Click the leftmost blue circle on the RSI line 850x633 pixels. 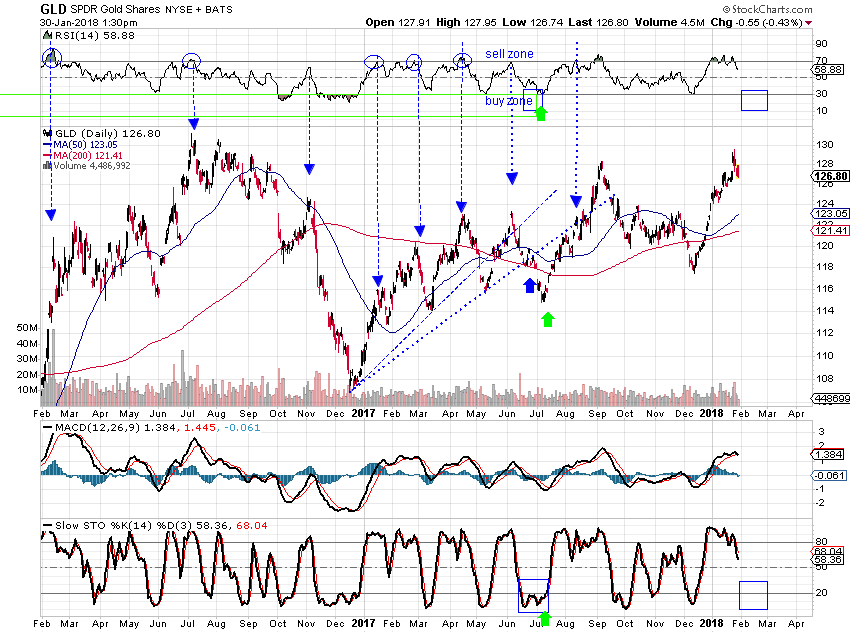point(51,57)
